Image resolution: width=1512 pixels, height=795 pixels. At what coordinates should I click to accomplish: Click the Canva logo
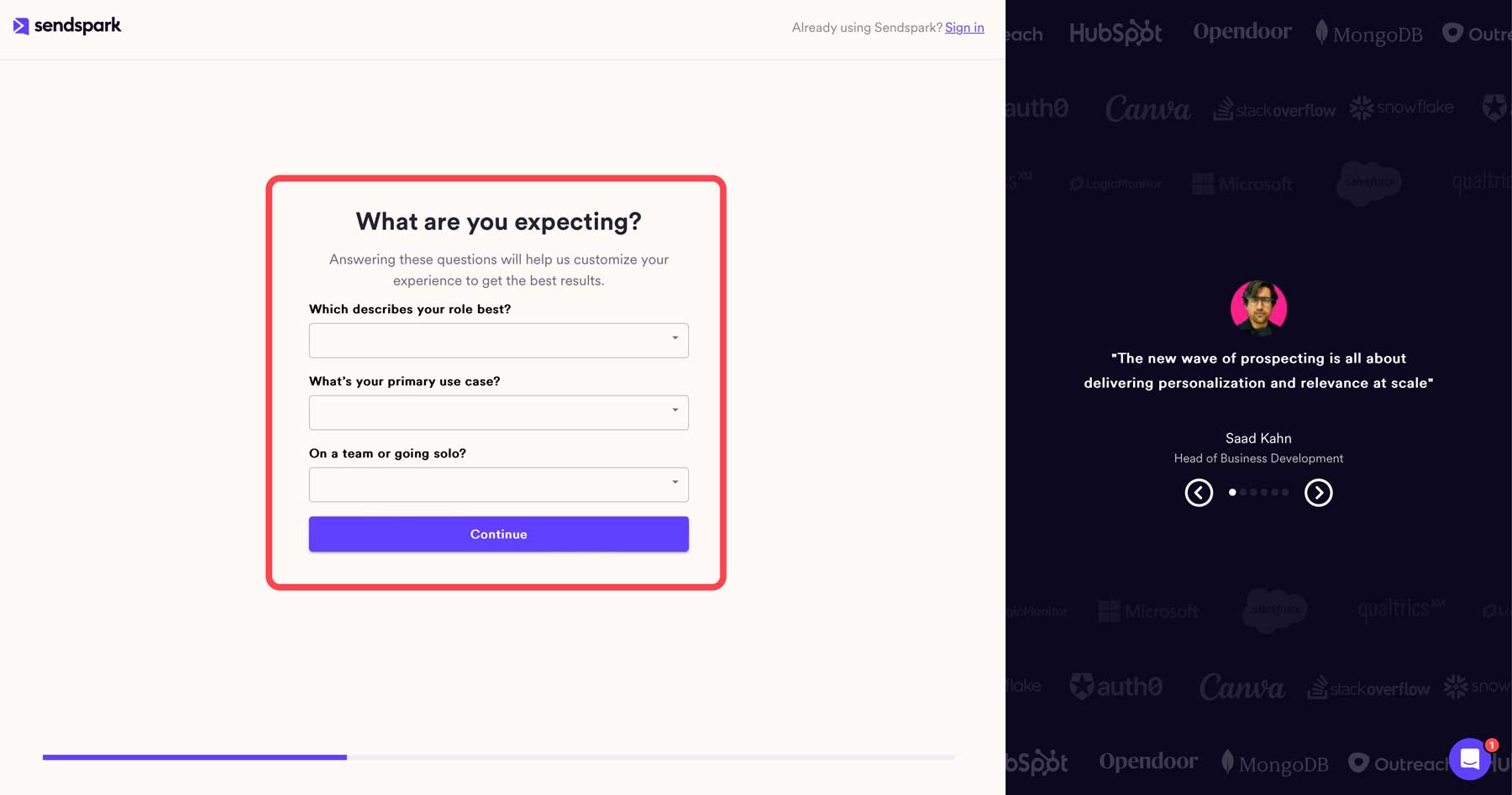coord(1147,108)
